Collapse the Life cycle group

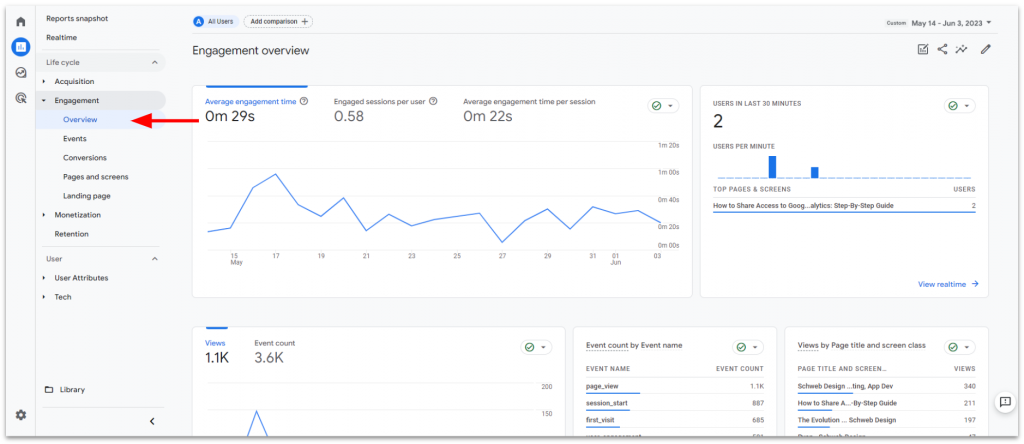154,62
